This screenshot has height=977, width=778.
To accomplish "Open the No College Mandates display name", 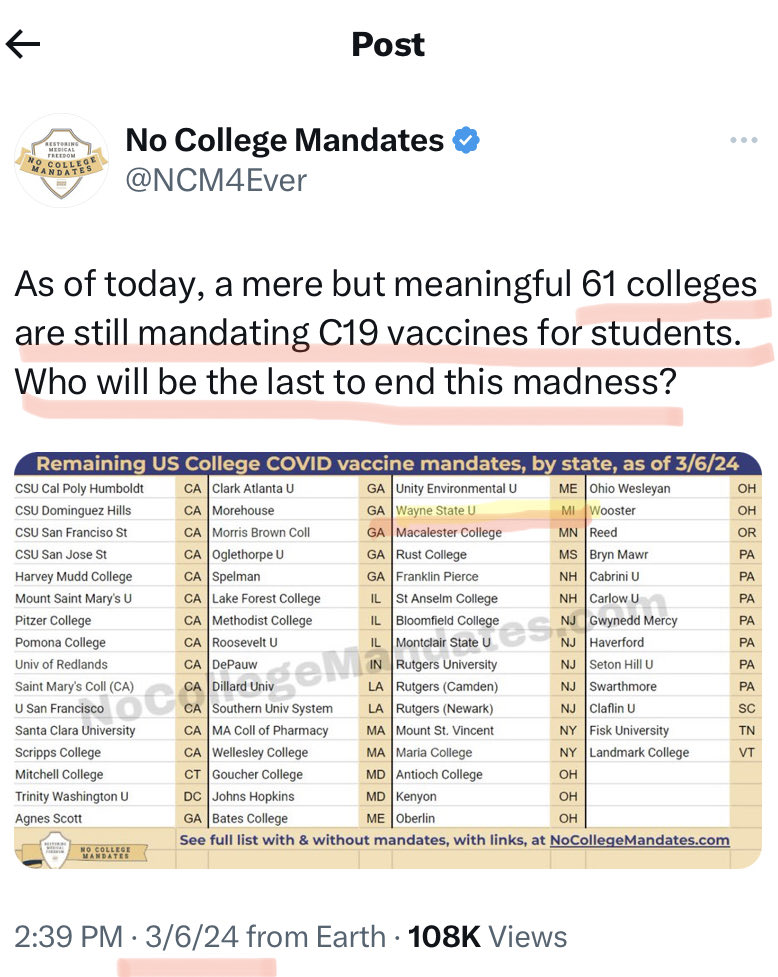I will [x=285, y=141].
